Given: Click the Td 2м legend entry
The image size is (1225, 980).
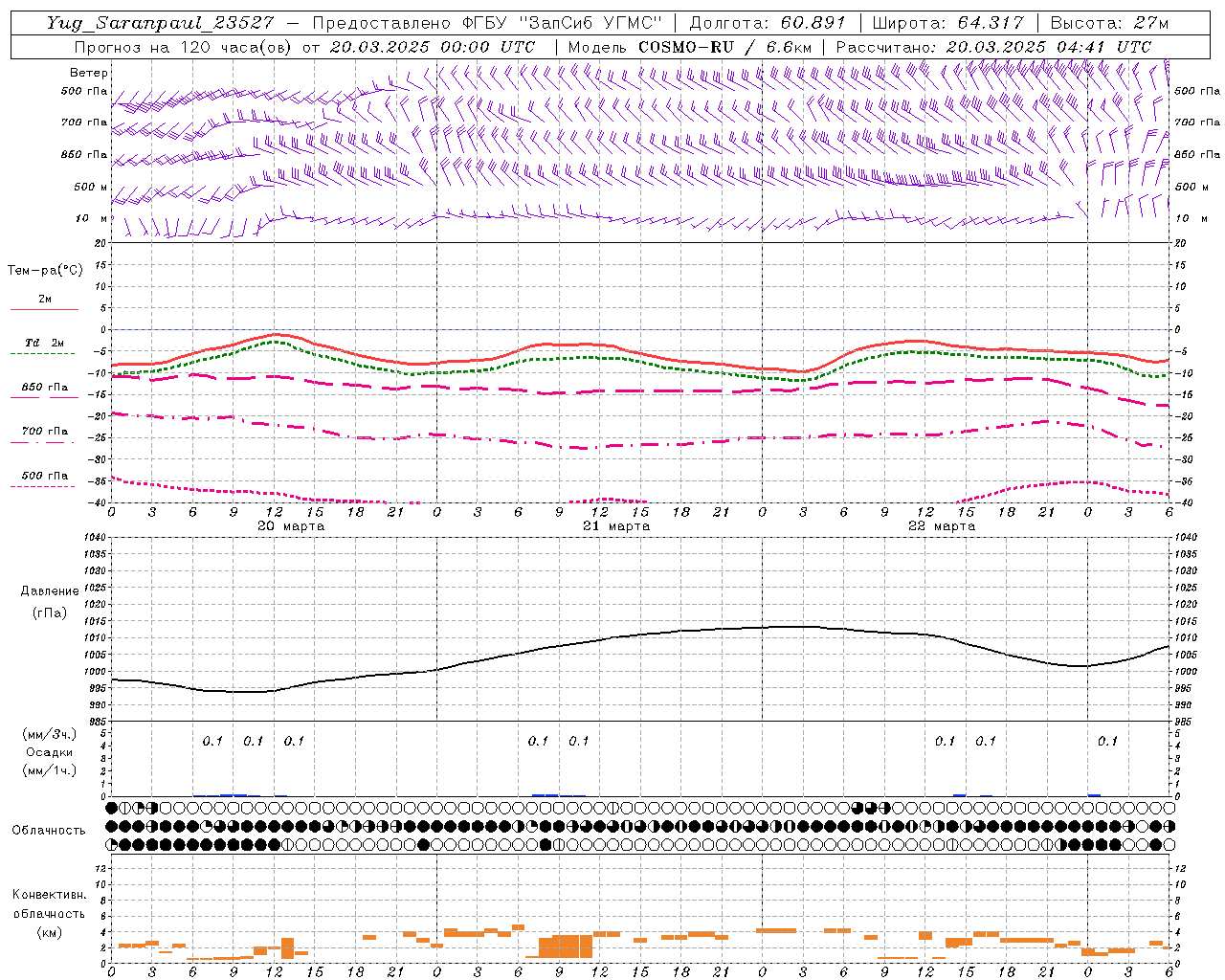Looking at the screenshot, I should tap(45, 343).
